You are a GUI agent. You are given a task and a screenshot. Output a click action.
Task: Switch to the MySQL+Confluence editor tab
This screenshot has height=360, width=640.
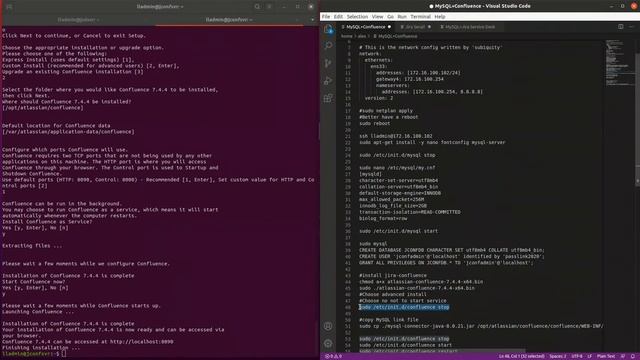(366, 27)
